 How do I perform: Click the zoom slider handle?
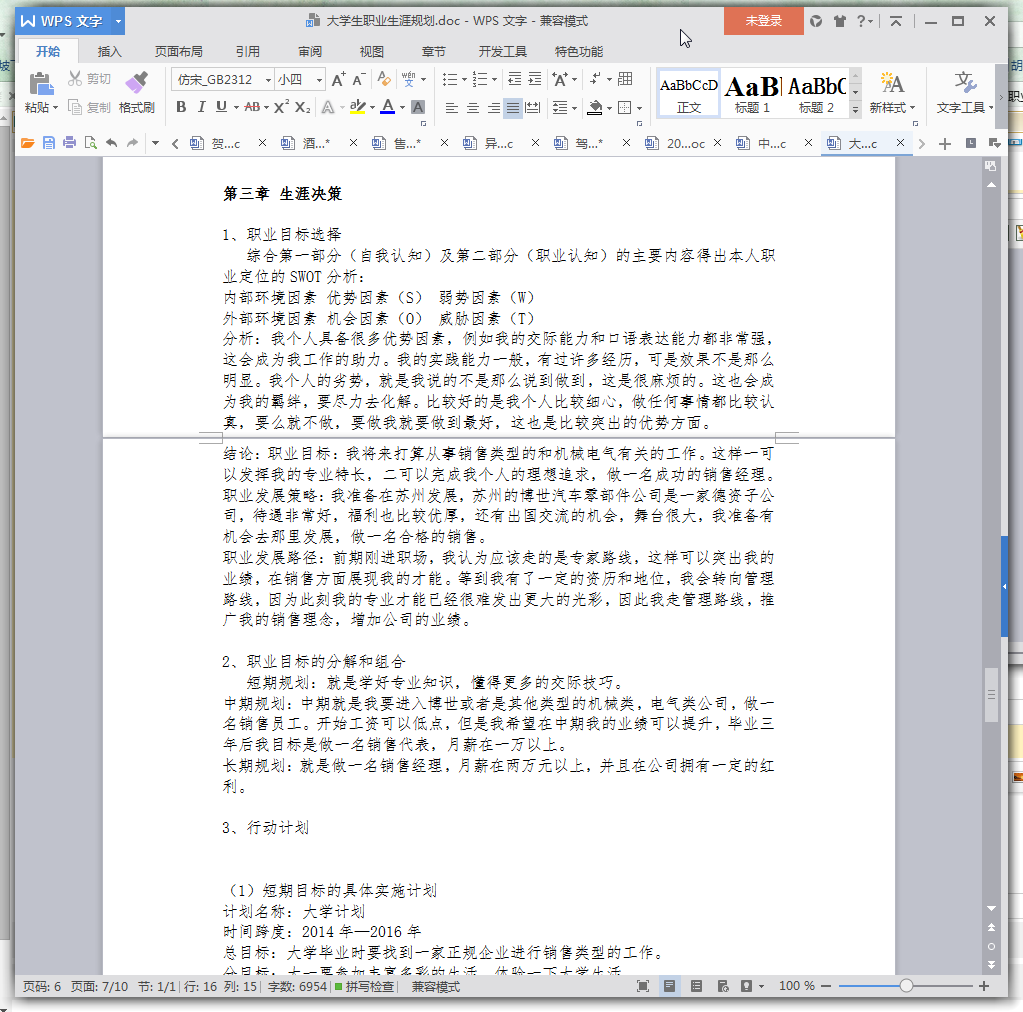tap(906, 986)
